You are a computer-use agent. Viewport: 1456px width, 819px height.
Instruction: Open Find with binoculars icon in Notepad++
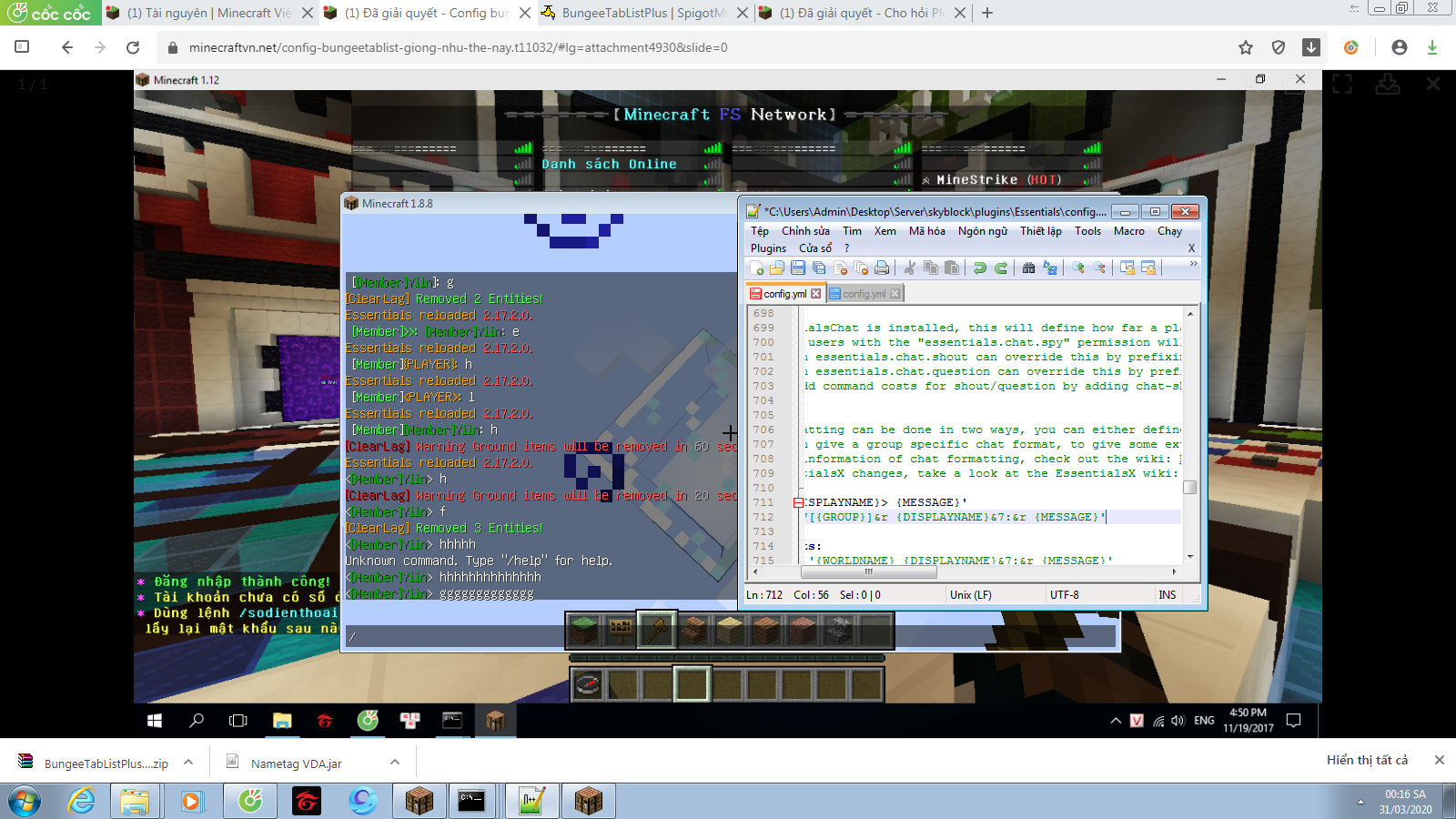[x=1028, y=268]
